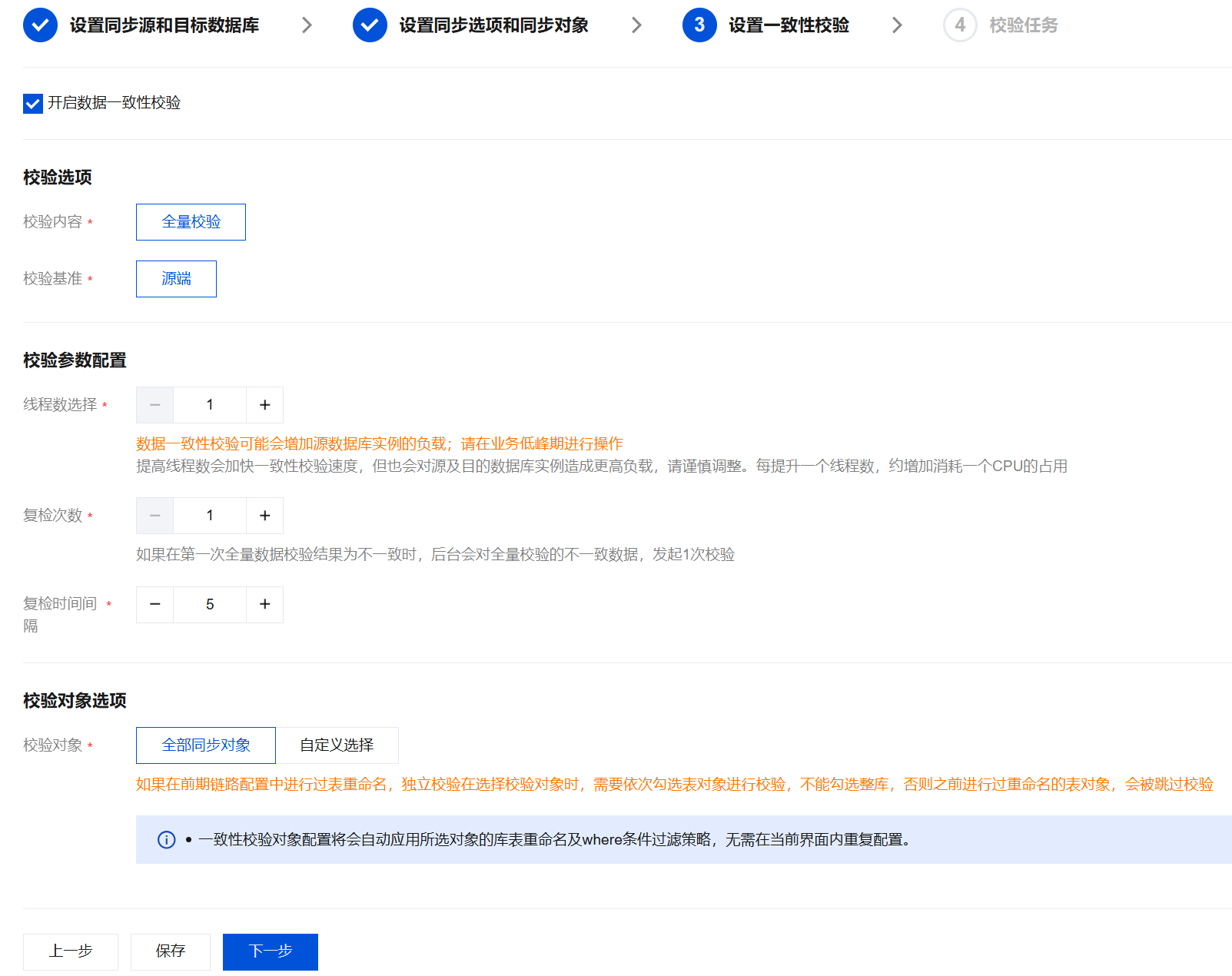Click the 上一步 button
Screen dimensions: 1232x976
(x=71, y=952)
